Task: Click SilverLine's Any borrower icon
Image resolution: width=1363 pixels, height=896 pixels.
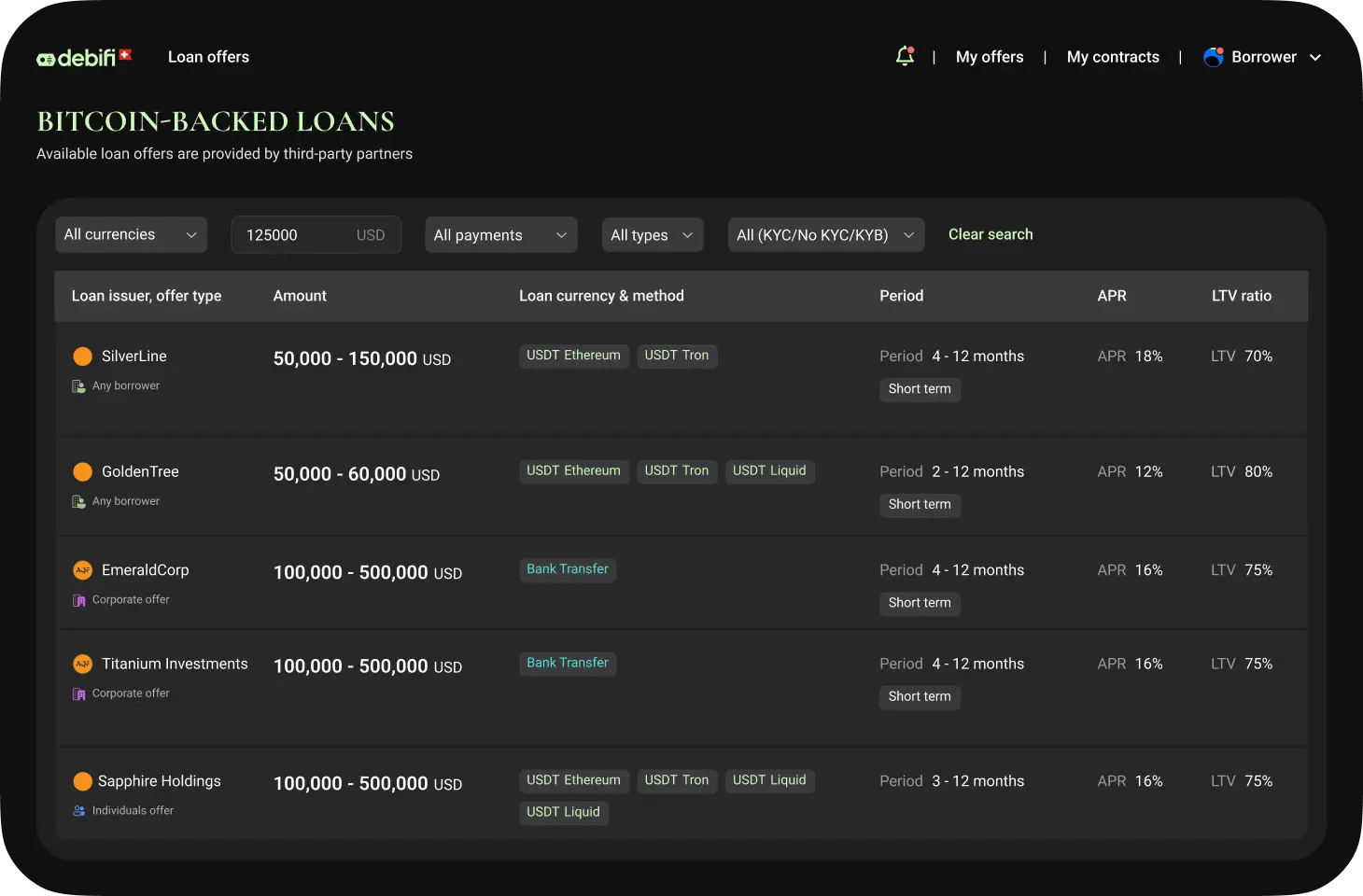Action: pos(79,386)
